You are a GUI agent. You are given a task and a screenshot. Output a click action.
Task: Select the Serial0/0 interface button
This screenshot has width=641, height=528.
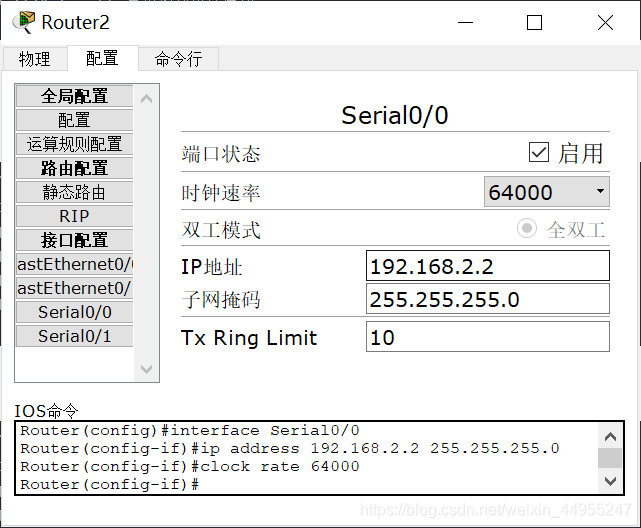(74, 312)
